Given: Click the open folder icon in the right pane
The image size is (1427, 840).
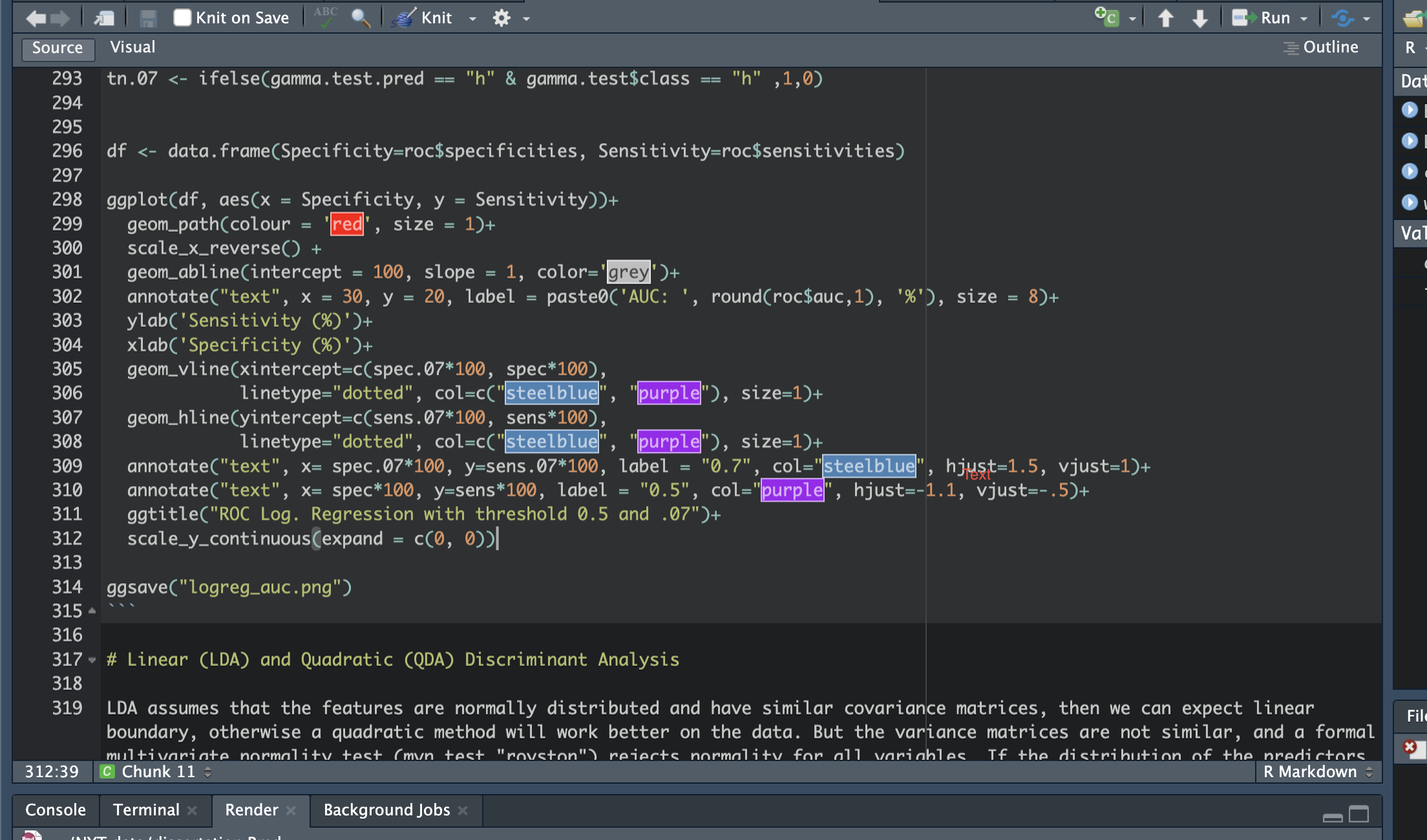Looking at the screenshot, I should [x=1414, y=19].
